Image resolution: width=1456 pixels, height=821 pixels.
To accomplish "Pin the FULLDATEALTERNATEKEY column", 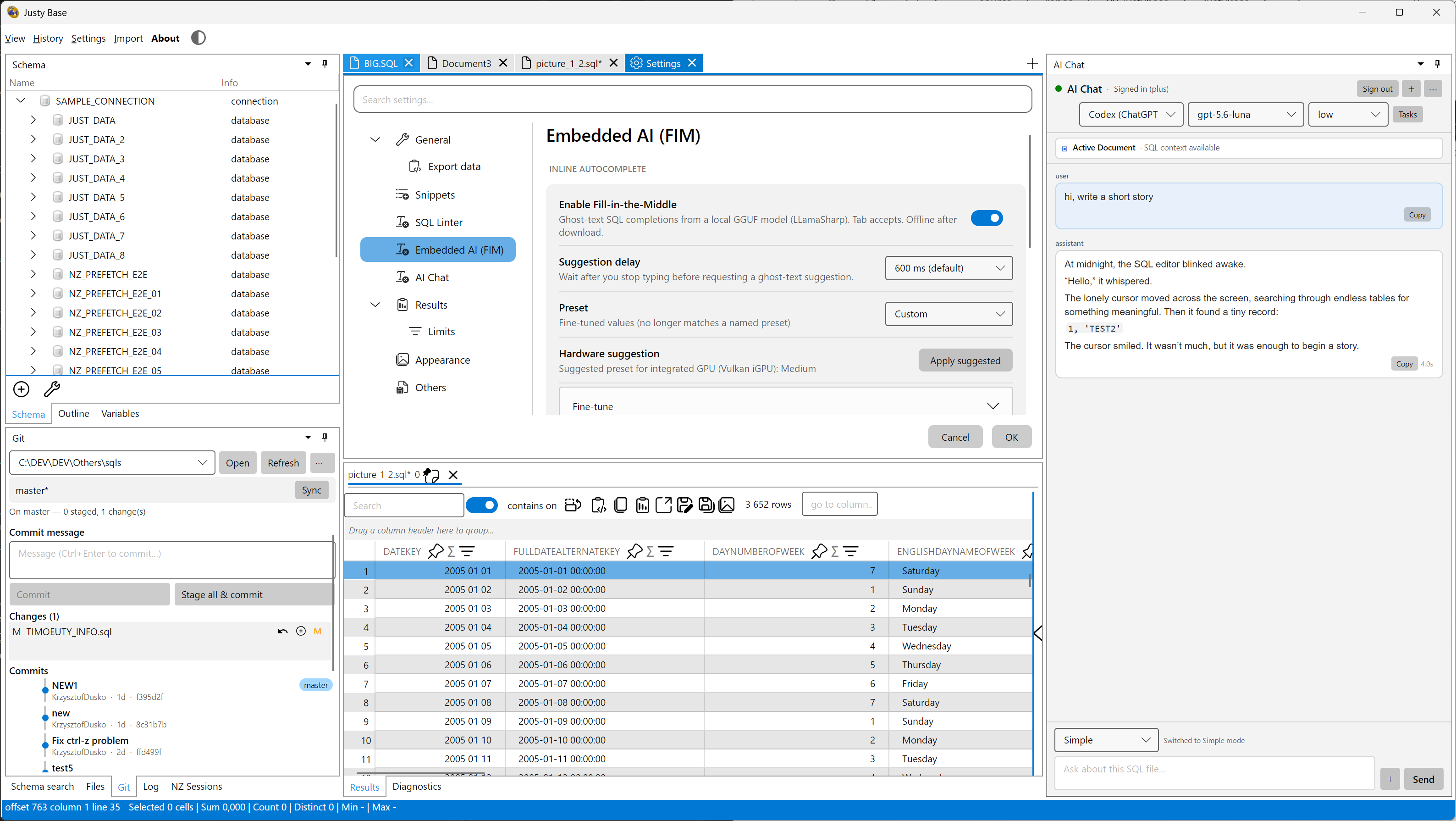I will pos(635,551).
